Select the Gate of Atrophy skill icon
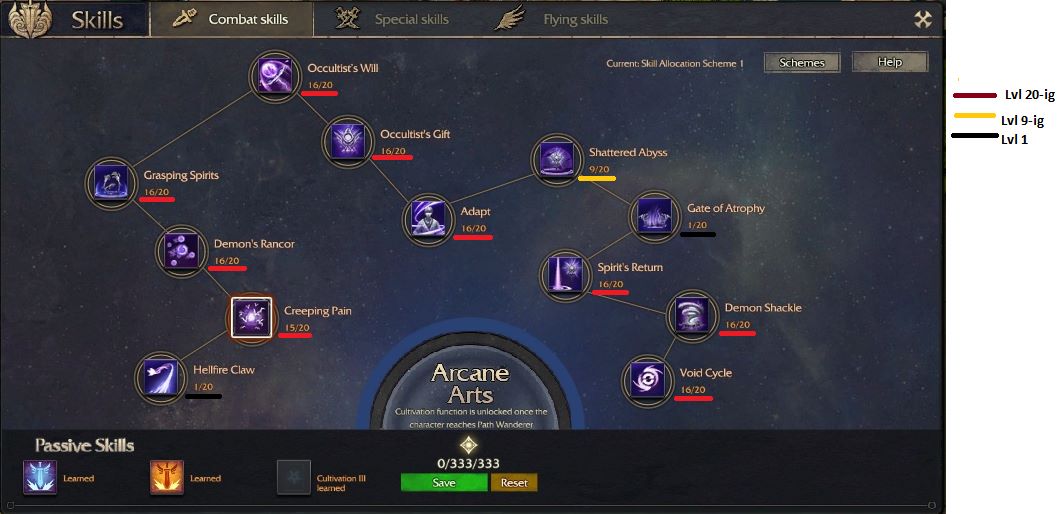Screen dimensions: 1061x514 [655, 216]
